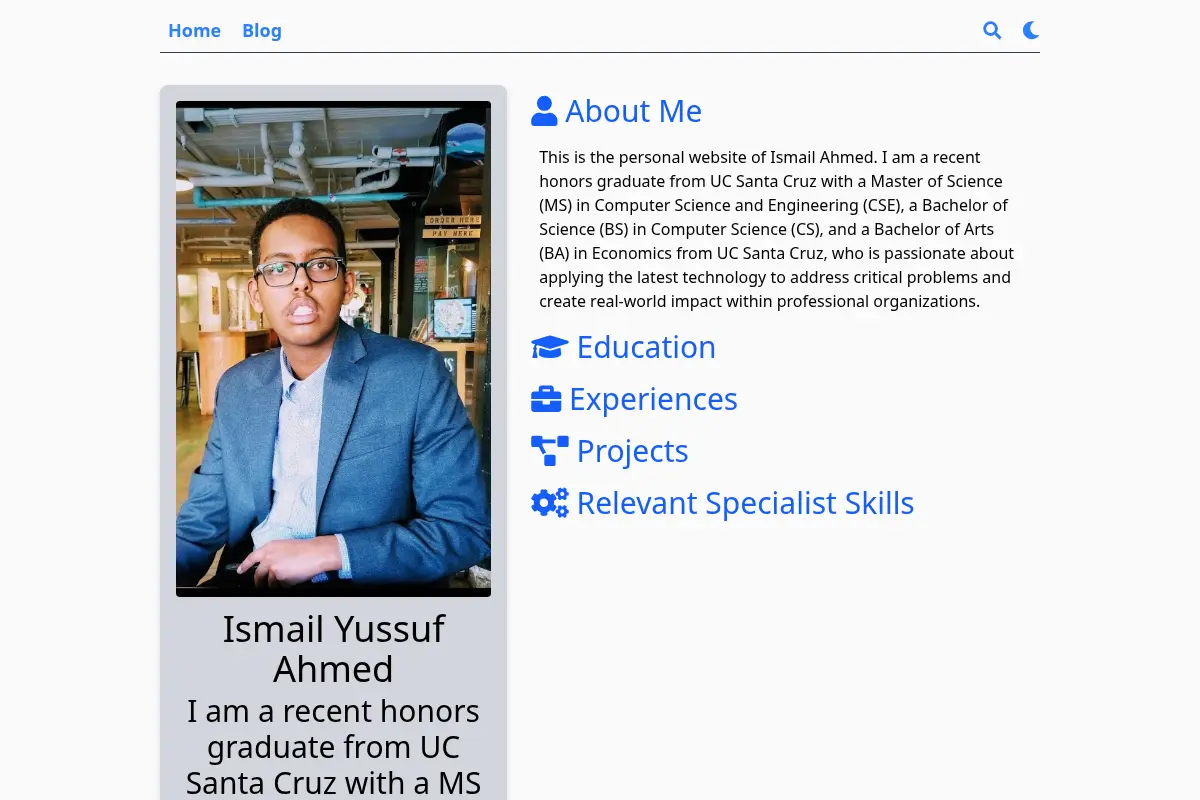Screen dimensions: 1200x800
Task: Click the Projects diagram icon
Action: (x=550, y=451)
